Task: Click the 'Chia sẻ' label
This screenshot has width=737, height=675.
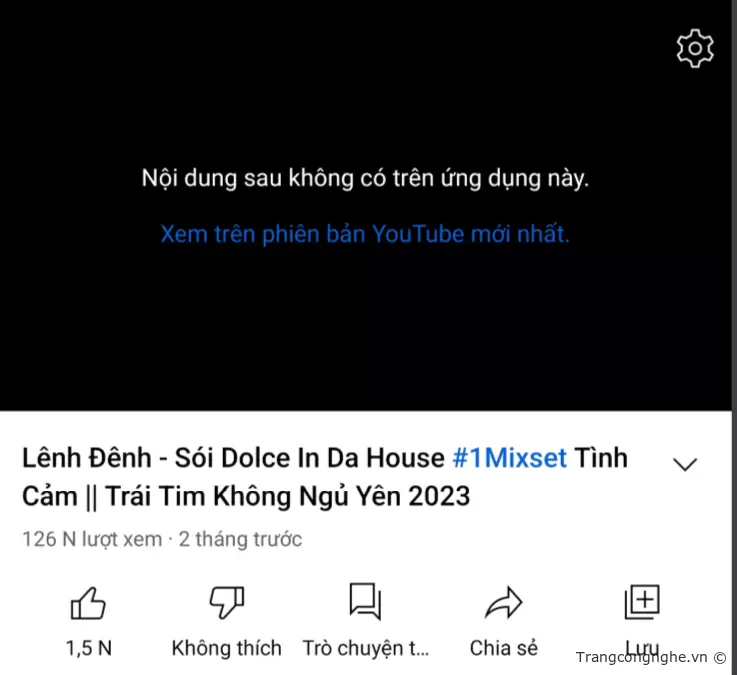Action: [503, 648]
